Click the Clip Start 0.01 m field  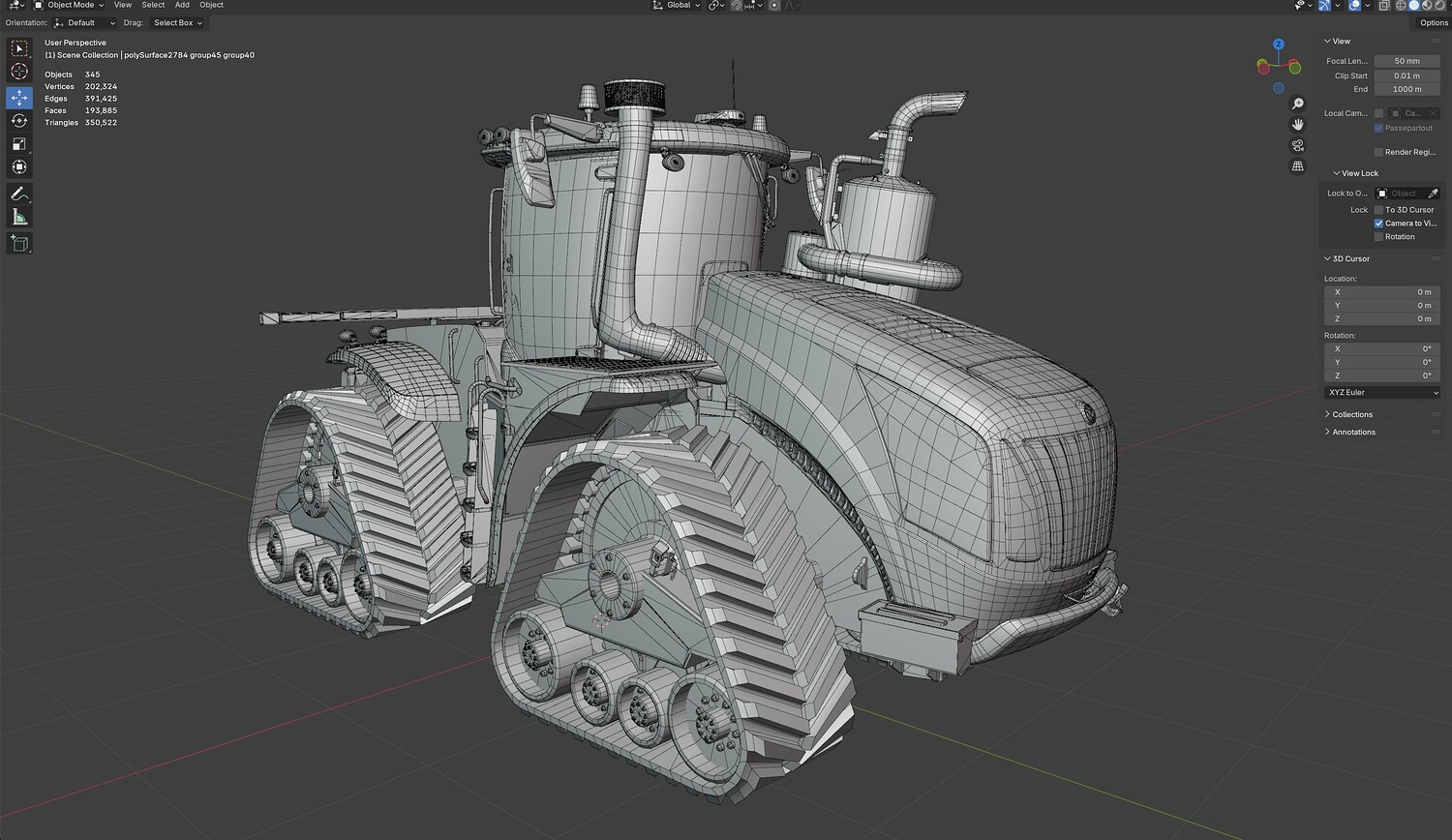pos(1407,75)
